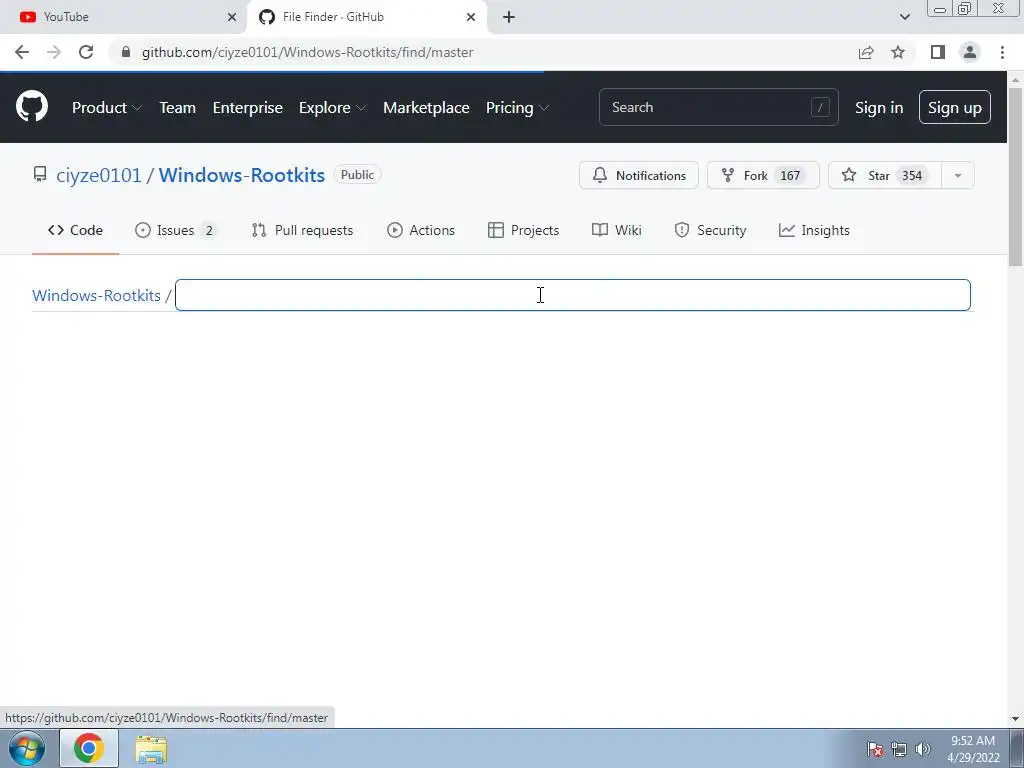Switch to the Insights tab

coord(814,231)
